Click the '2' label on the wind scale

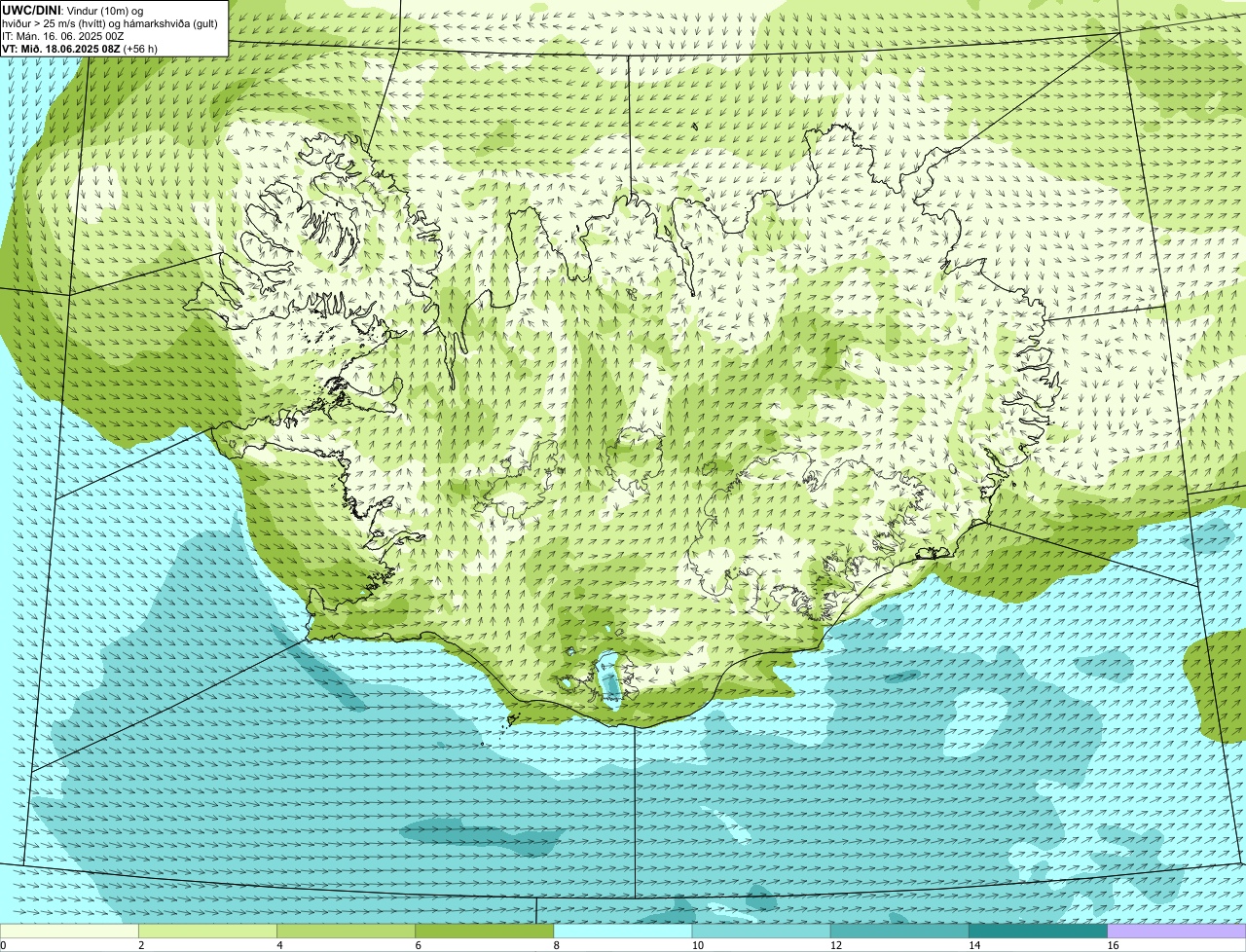(x=141, y=945)
